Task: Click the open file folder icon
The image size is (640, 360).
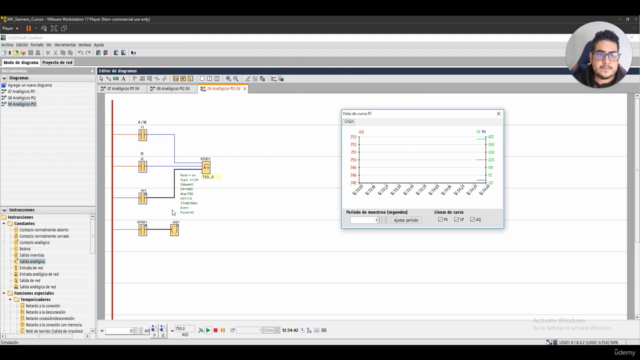Action: pos(16,53)
